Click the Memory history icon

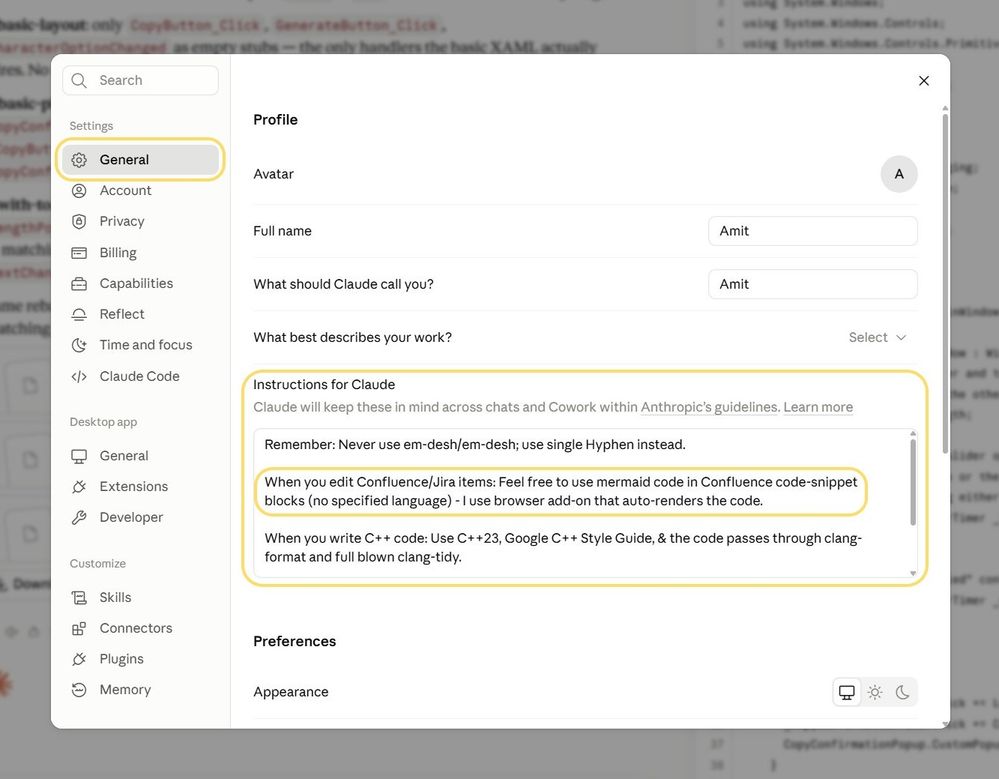point(79,690)
